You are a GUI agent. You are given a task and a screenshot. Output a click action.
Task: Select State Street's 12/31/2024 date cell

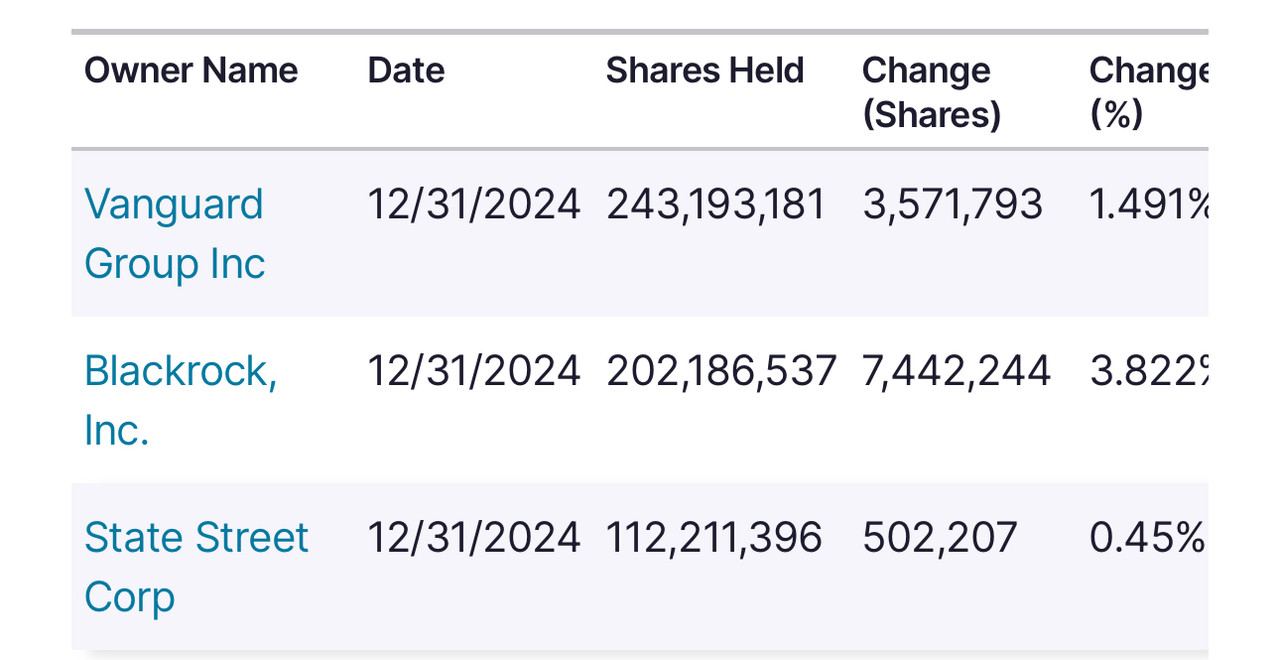click(474, 537)
